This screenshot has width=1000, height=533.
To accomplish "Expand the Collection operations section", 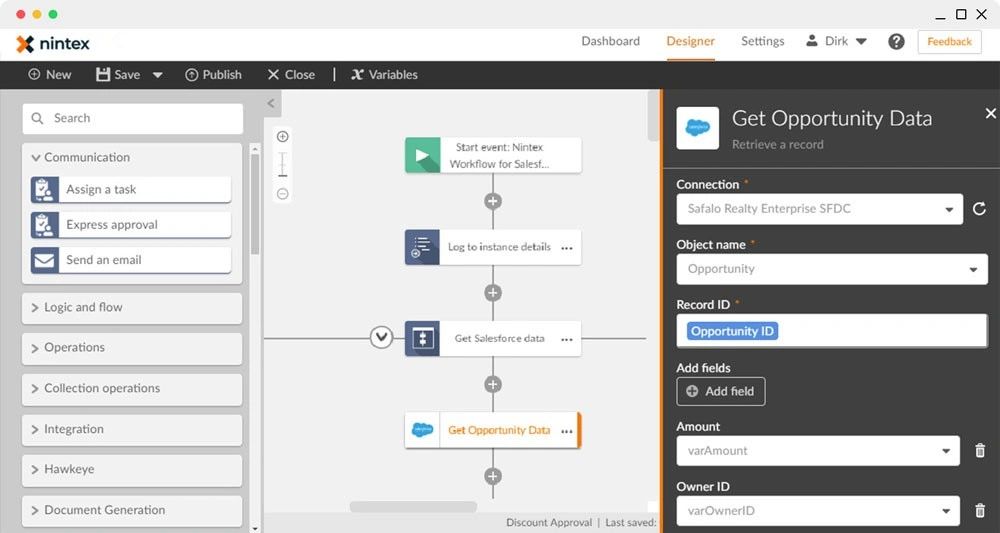I will pos(132,388).
